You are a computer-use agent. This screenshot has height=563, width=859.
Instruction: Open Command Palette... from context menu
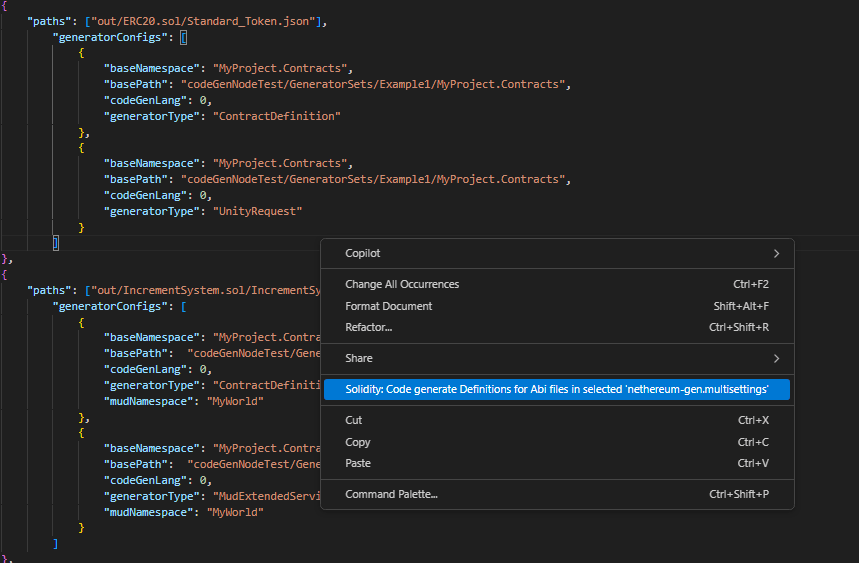(x=391, y=494)
